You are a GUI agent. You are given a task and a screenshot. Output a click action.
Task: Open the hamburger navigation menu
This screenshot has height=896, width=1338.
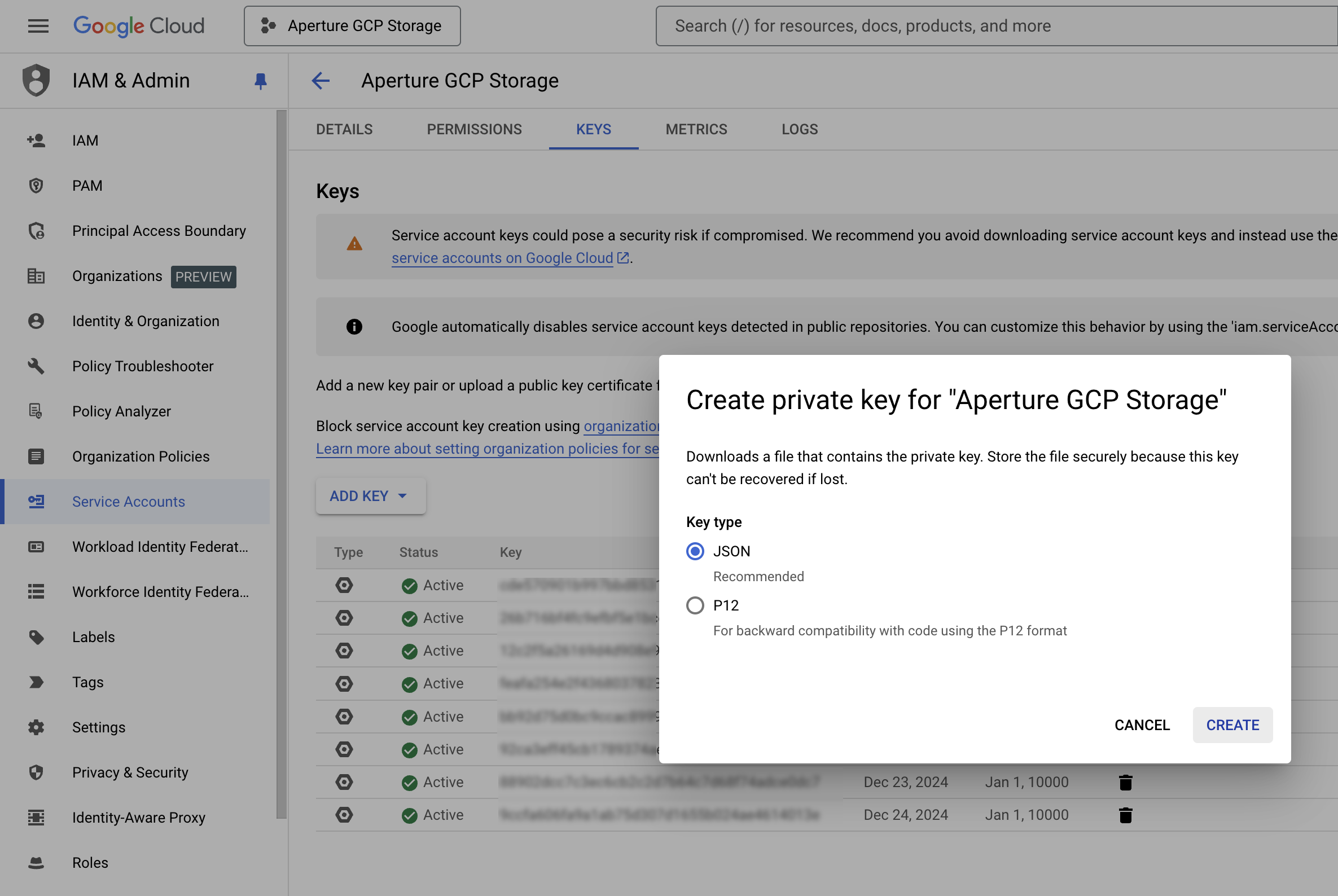coord(38,26)
